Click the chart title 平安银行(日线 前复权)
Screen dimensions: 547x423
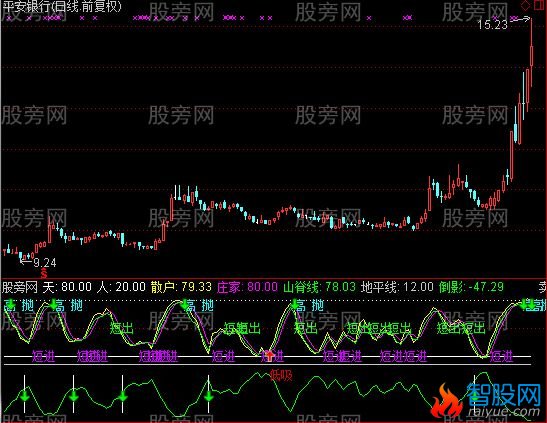pyautogui.click(x=62, y=7)
